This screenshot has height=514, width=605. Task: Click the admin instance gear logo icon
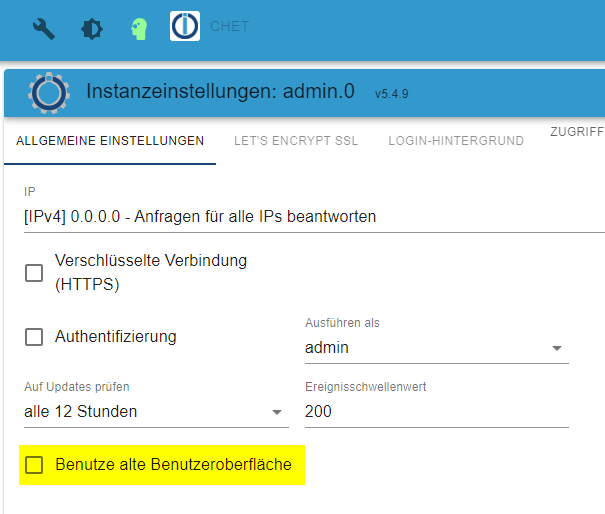(x=49, y=93)
